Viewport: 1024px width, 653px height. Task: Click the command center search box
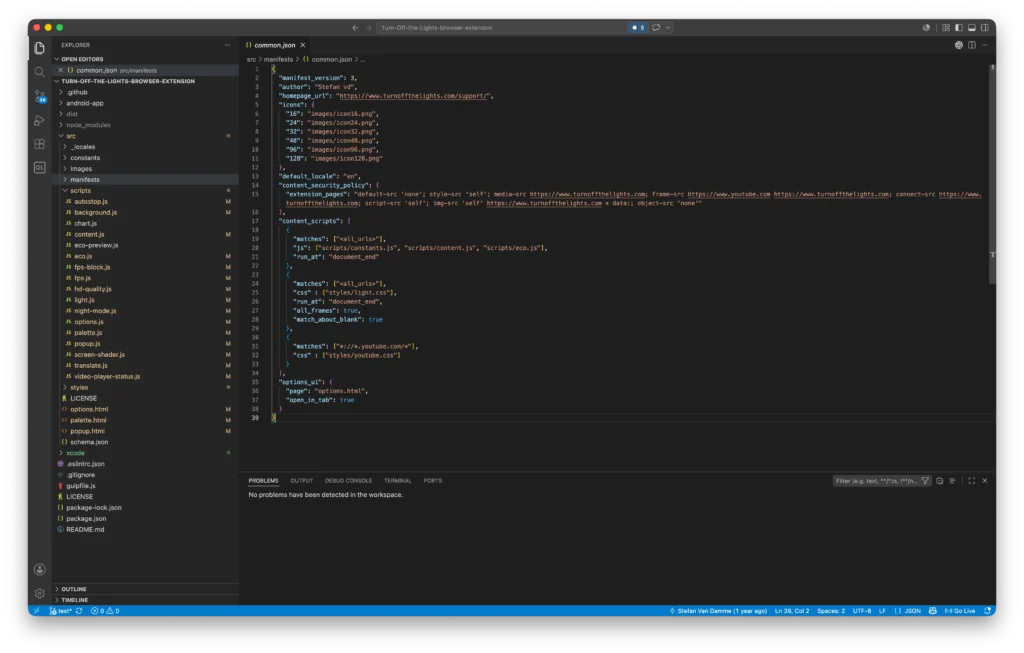(x=502, y=27)
